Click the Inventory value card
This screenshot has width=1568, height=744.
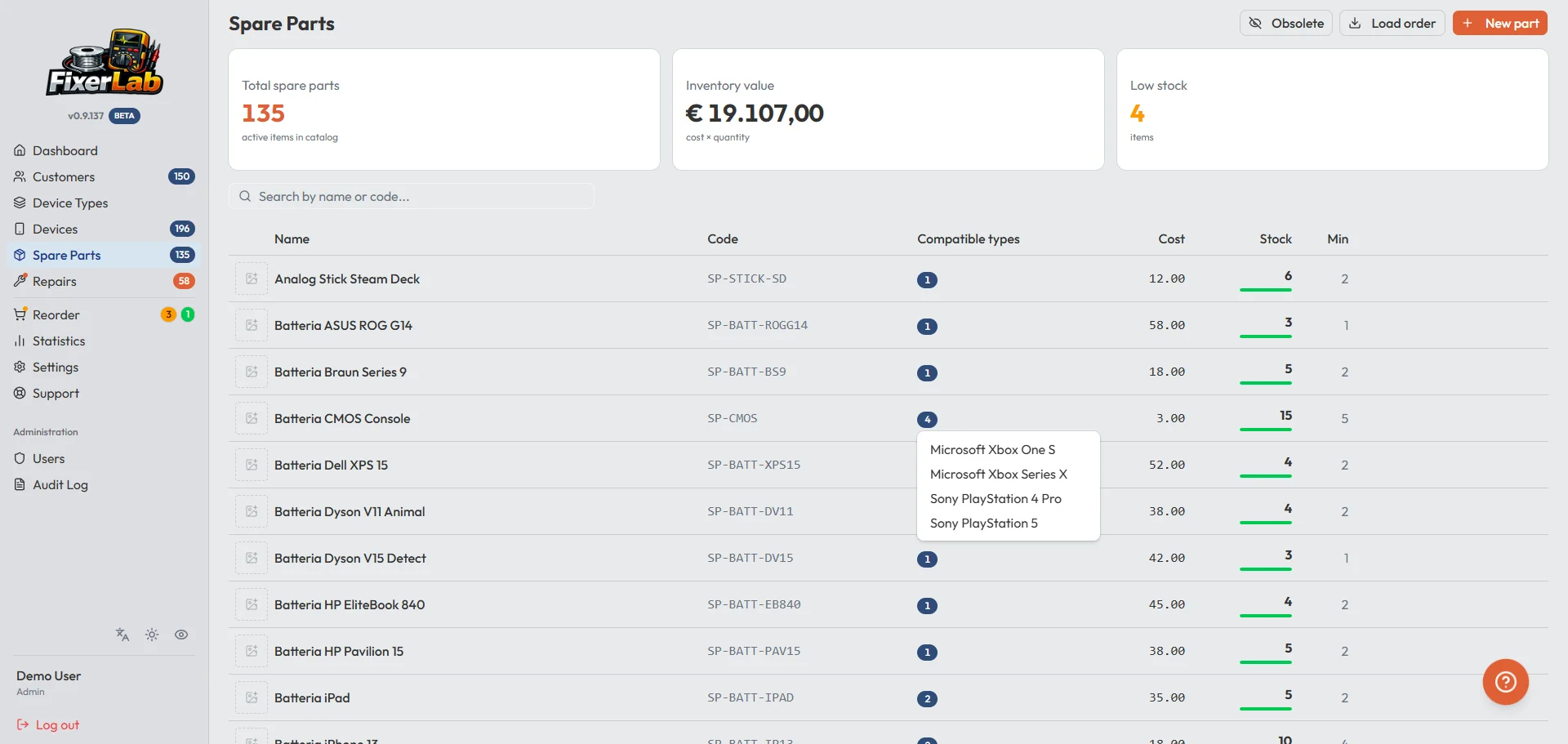[889, 109]
